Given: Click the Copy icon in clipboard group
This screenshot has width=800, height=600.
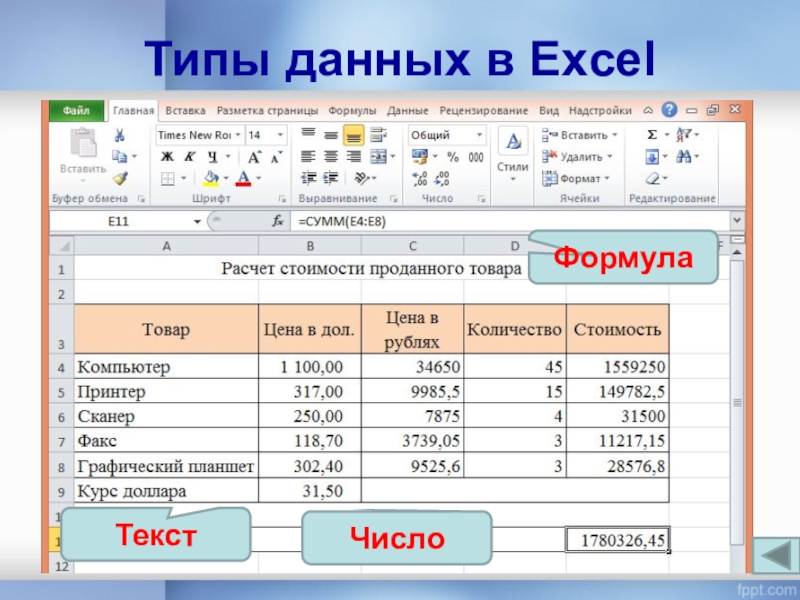Looking at the screenshot, I should [119, 156].
